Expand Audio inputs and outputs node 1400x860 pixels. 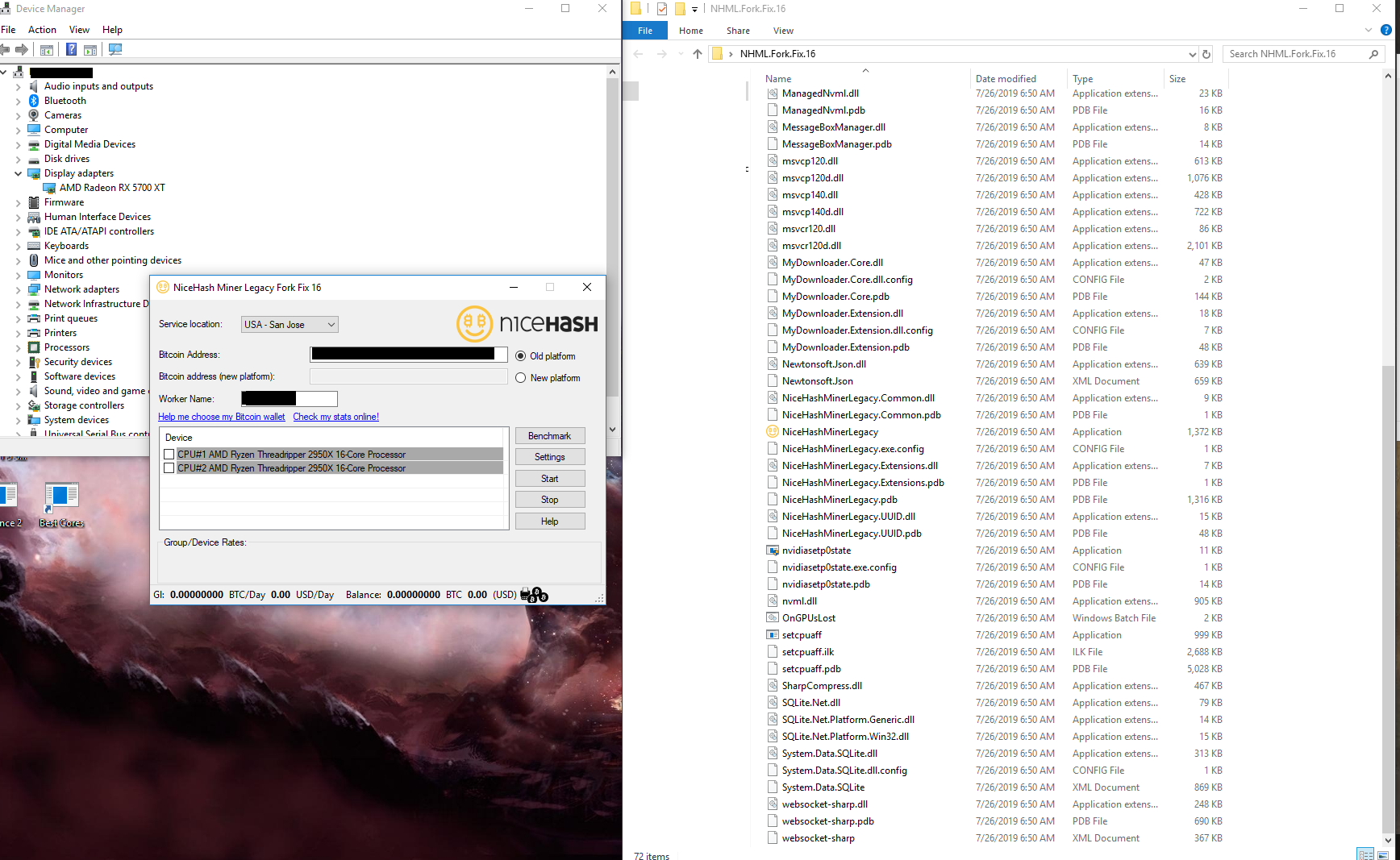click(18, 86)
